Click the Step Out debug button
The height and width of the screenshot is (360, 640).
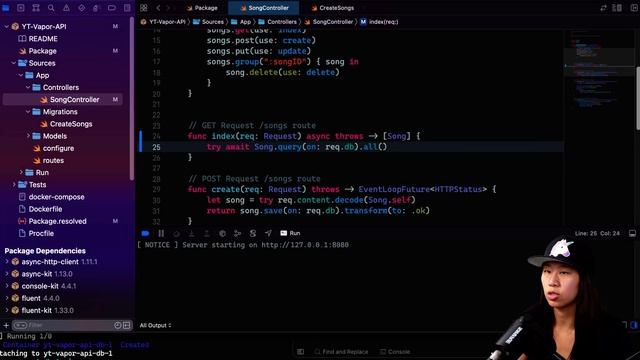(207, 233)
